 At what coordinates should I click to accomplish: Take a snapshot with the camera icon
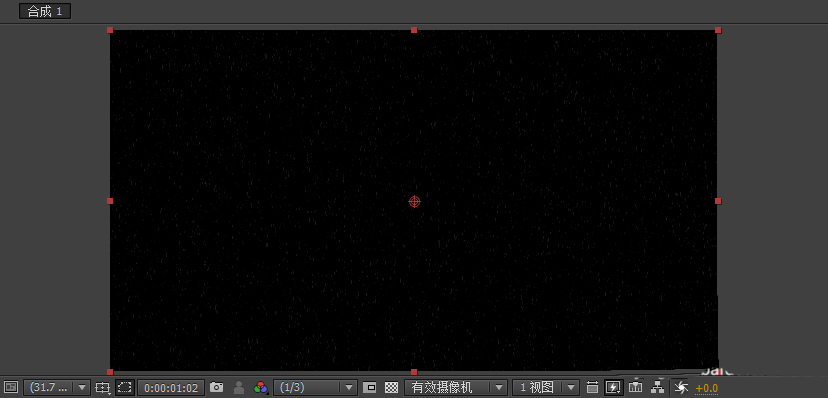[x=217, y=387]
